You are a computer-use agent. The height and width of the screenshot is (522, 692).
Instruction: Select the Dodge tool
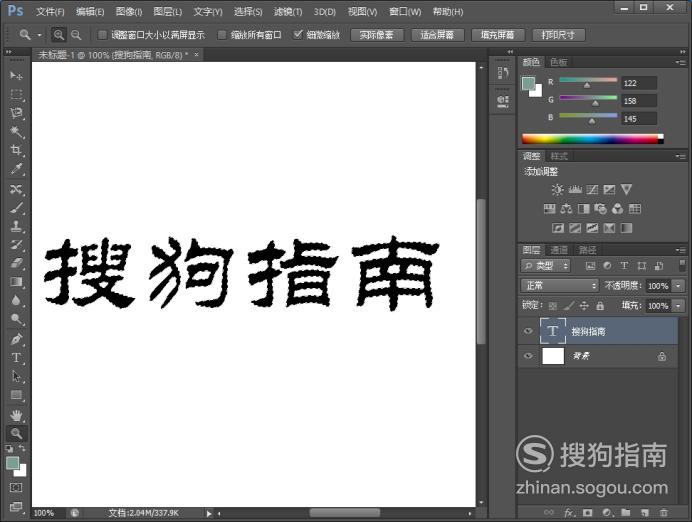coord(16,319)
